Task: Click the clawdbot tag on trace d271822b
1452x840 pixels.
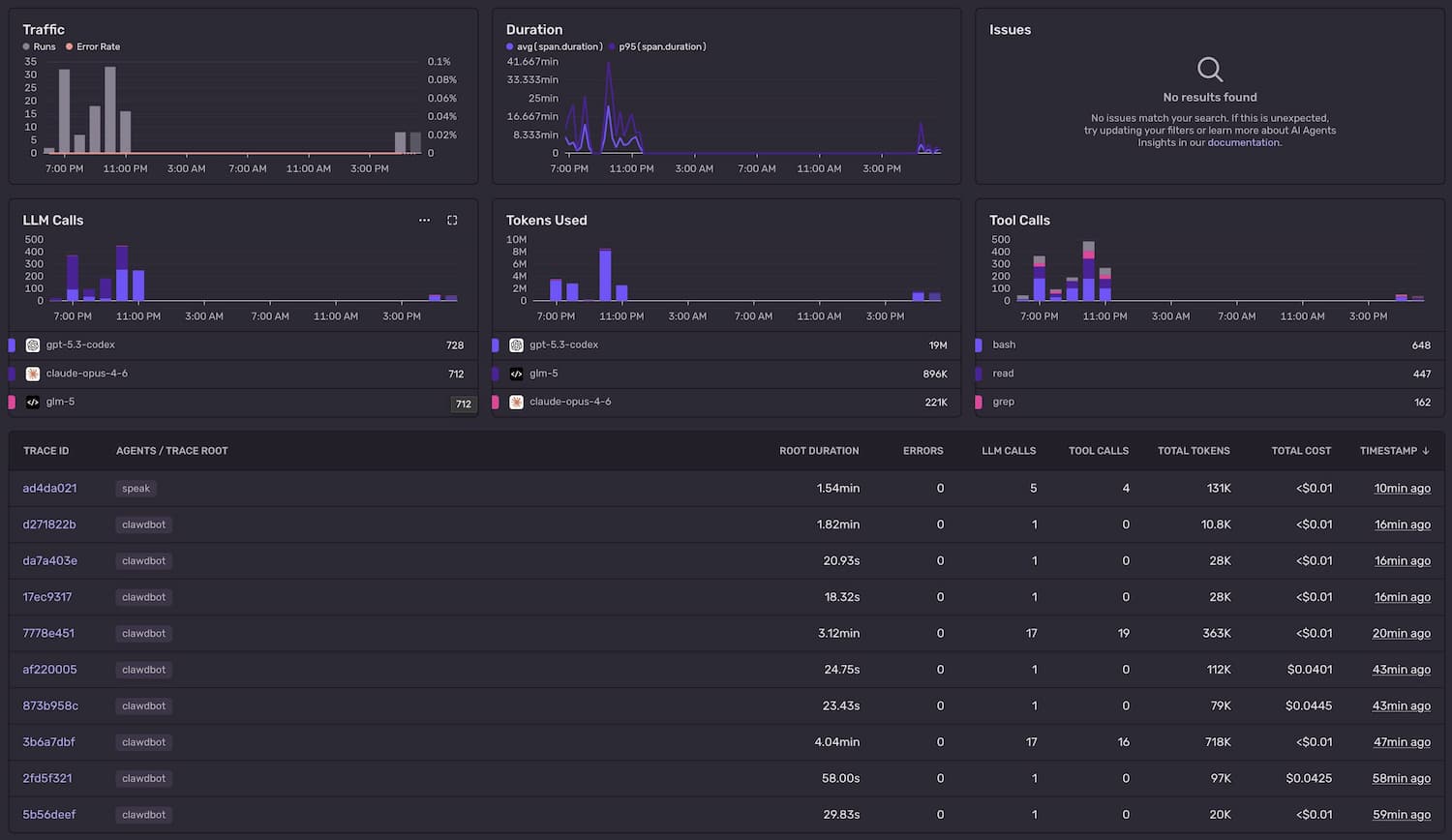Action: (x=143, y=524)
